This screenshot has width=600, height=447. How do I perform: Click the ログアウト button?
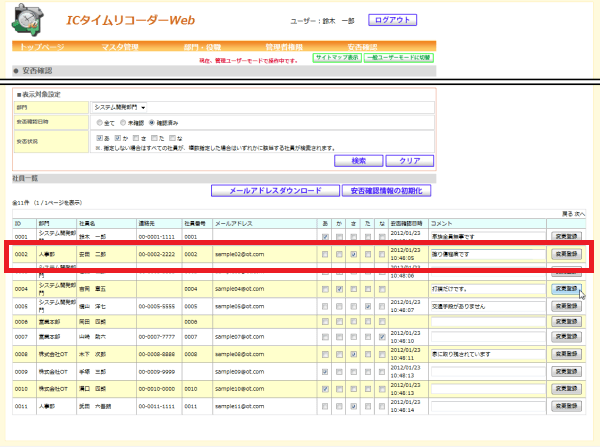(x=392, y=20)
